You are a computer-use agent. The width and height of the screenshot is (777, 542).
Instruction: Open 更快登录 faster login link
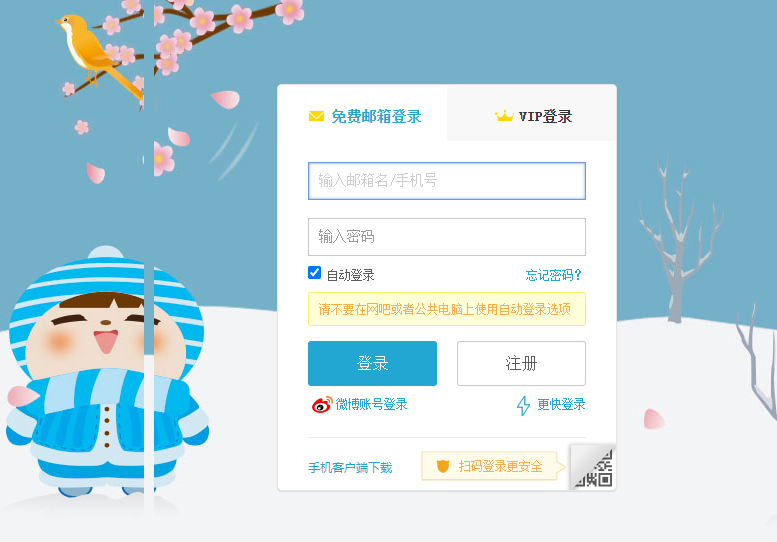click(x=561, y=405)
